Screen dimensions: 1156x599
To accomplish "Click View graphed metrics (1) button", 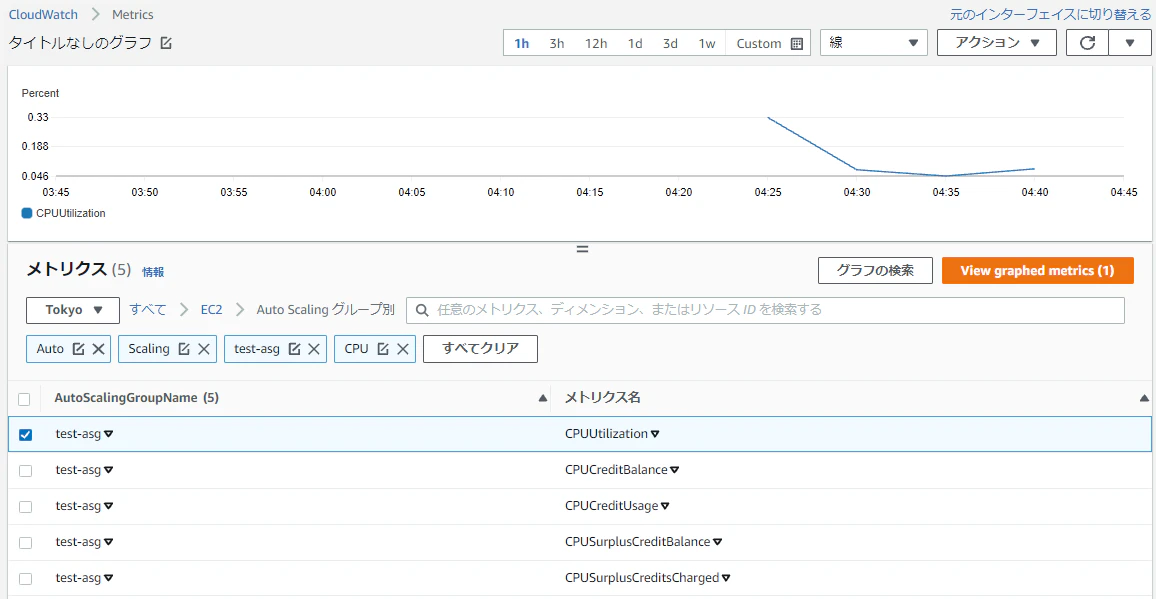I will [x=1037, y=271].
